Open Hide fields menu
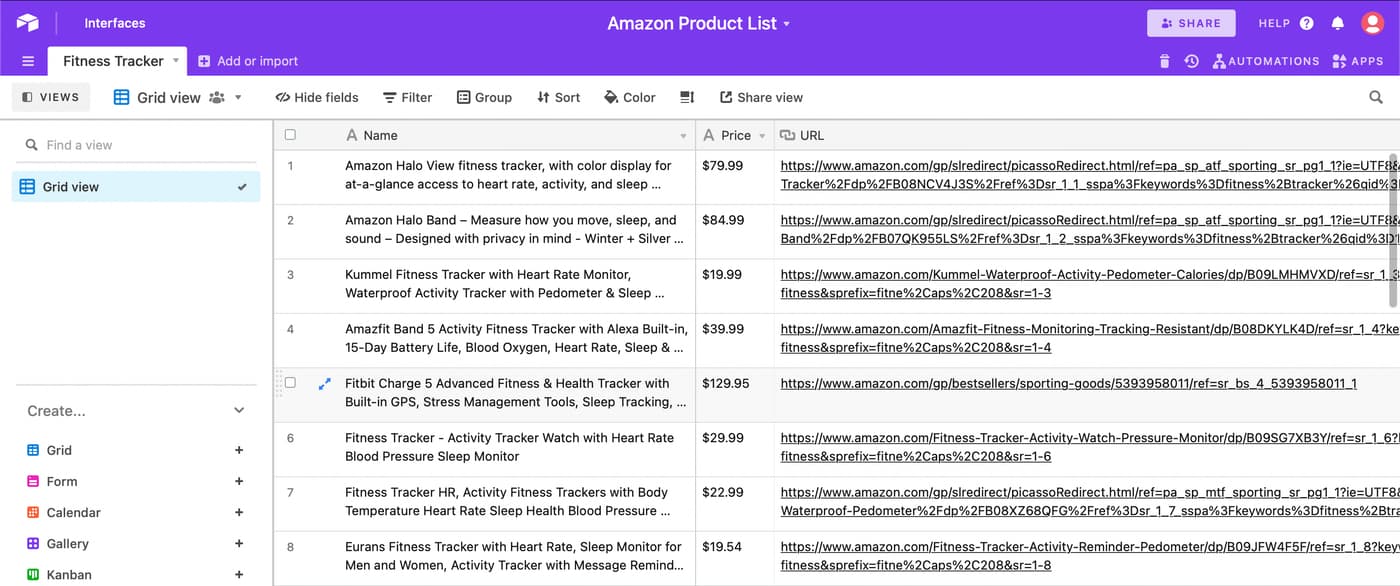Viewport: 1400px width, 586px height. [x=317, y=97]
